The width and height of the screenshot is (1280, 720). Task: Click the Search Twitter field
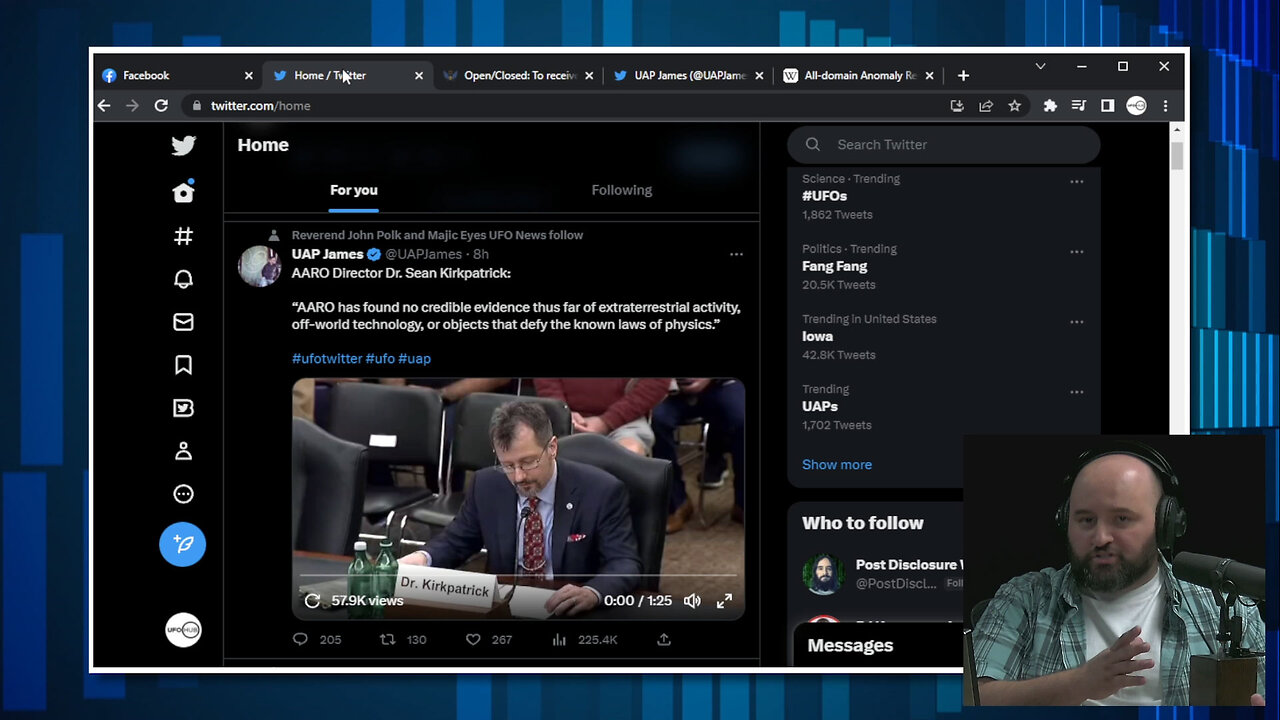(x=944, y=144)
